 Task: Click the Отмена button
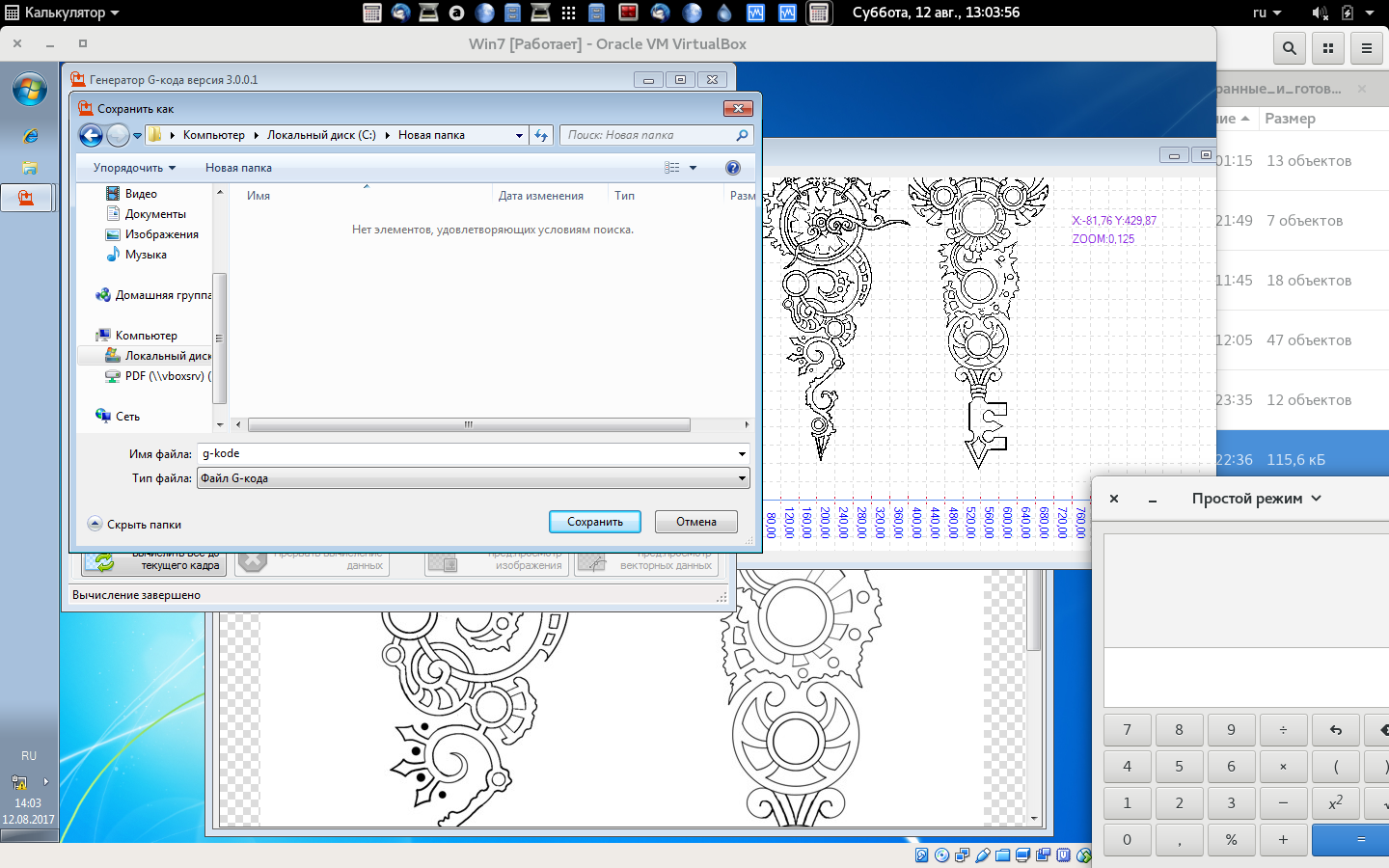(x=695, y=522)
